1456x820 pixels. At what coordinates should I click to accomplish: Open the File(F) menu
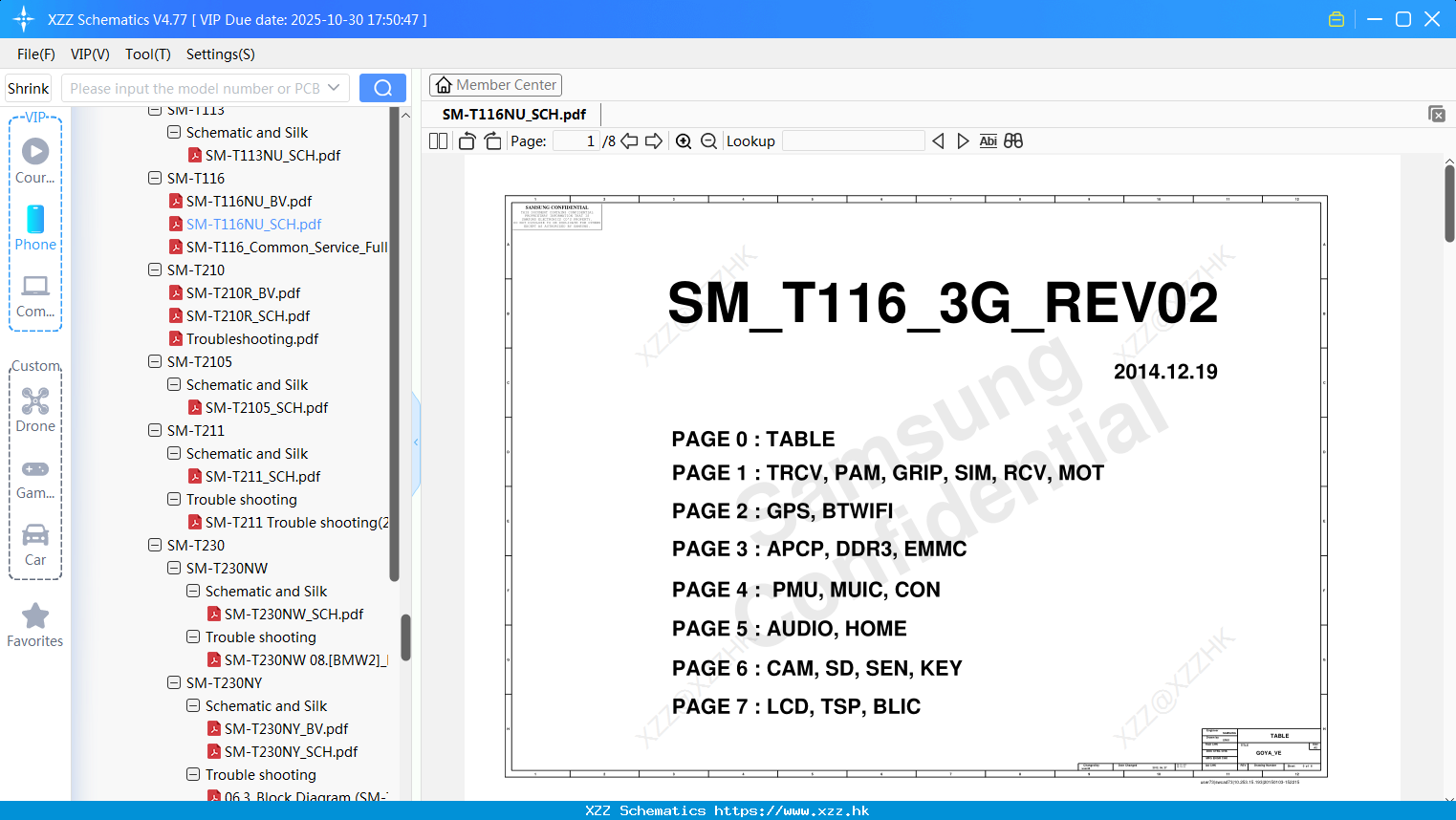36,54
